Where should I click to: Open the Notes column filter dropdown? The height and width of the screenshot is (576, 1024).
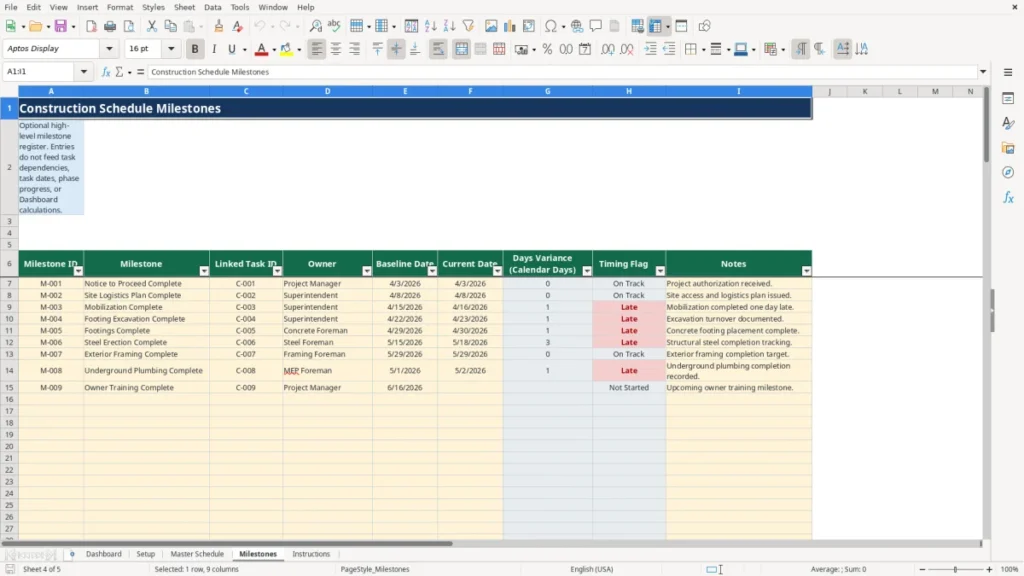coord(807,271)
